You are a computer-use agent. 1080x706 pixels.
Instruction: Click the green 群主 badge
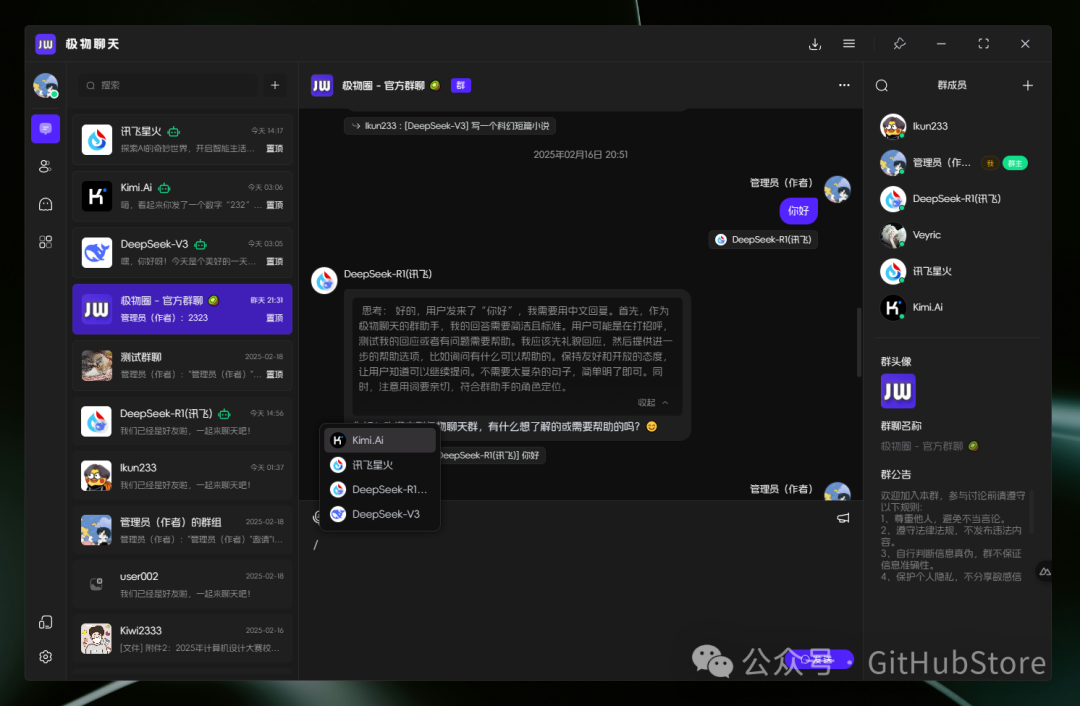coord(1015,163)
